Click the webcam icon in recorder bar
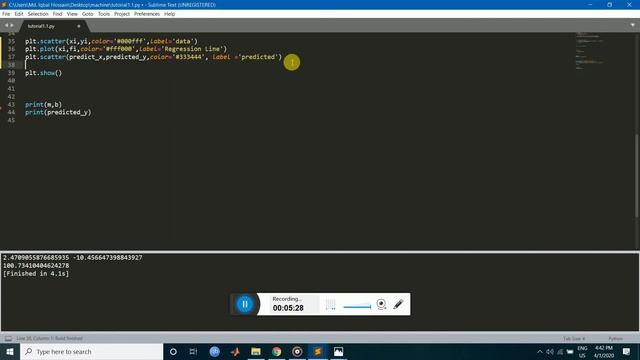 coord(381,304)
